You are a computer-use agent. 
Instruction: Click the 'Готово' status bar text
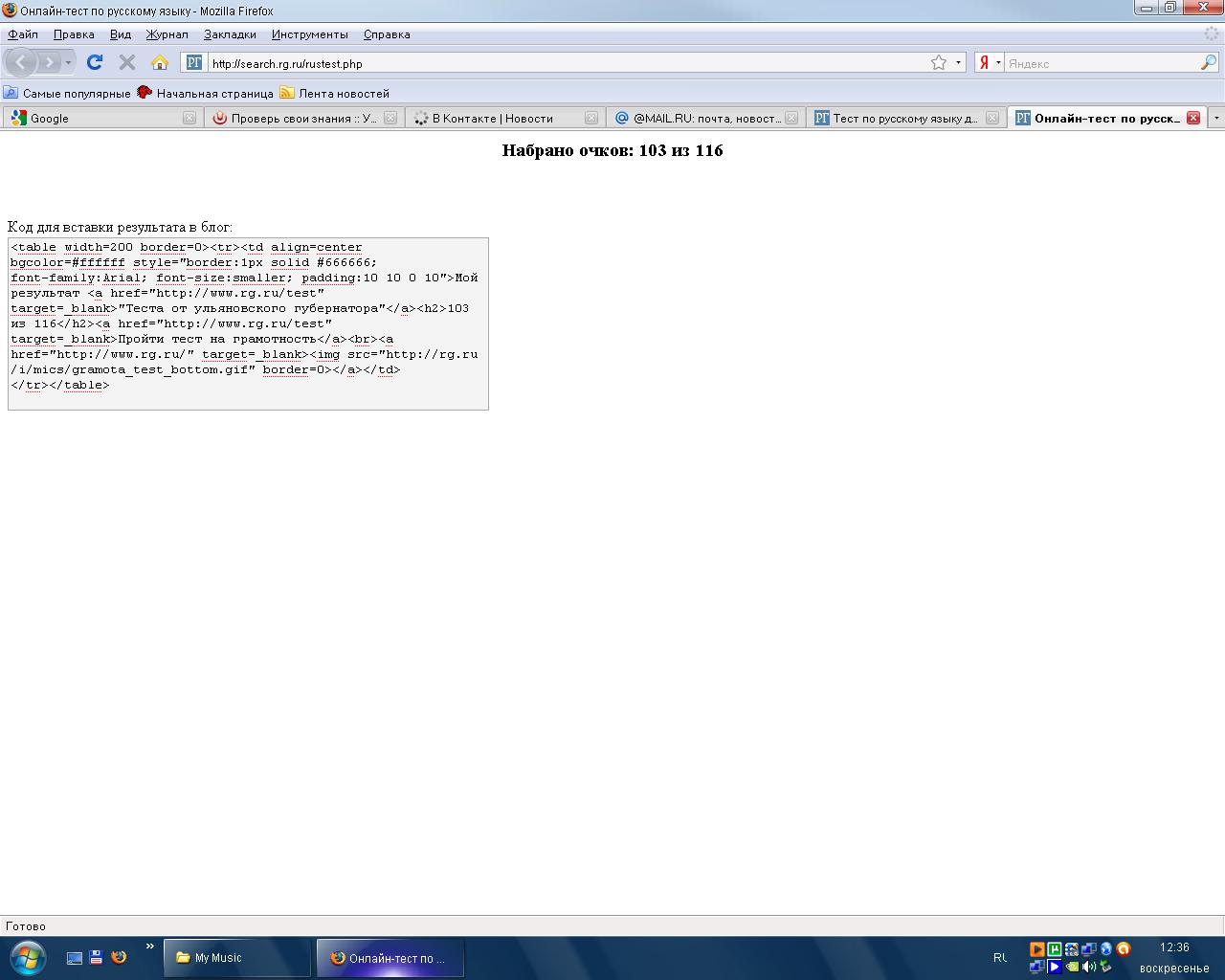click(26, 925)
